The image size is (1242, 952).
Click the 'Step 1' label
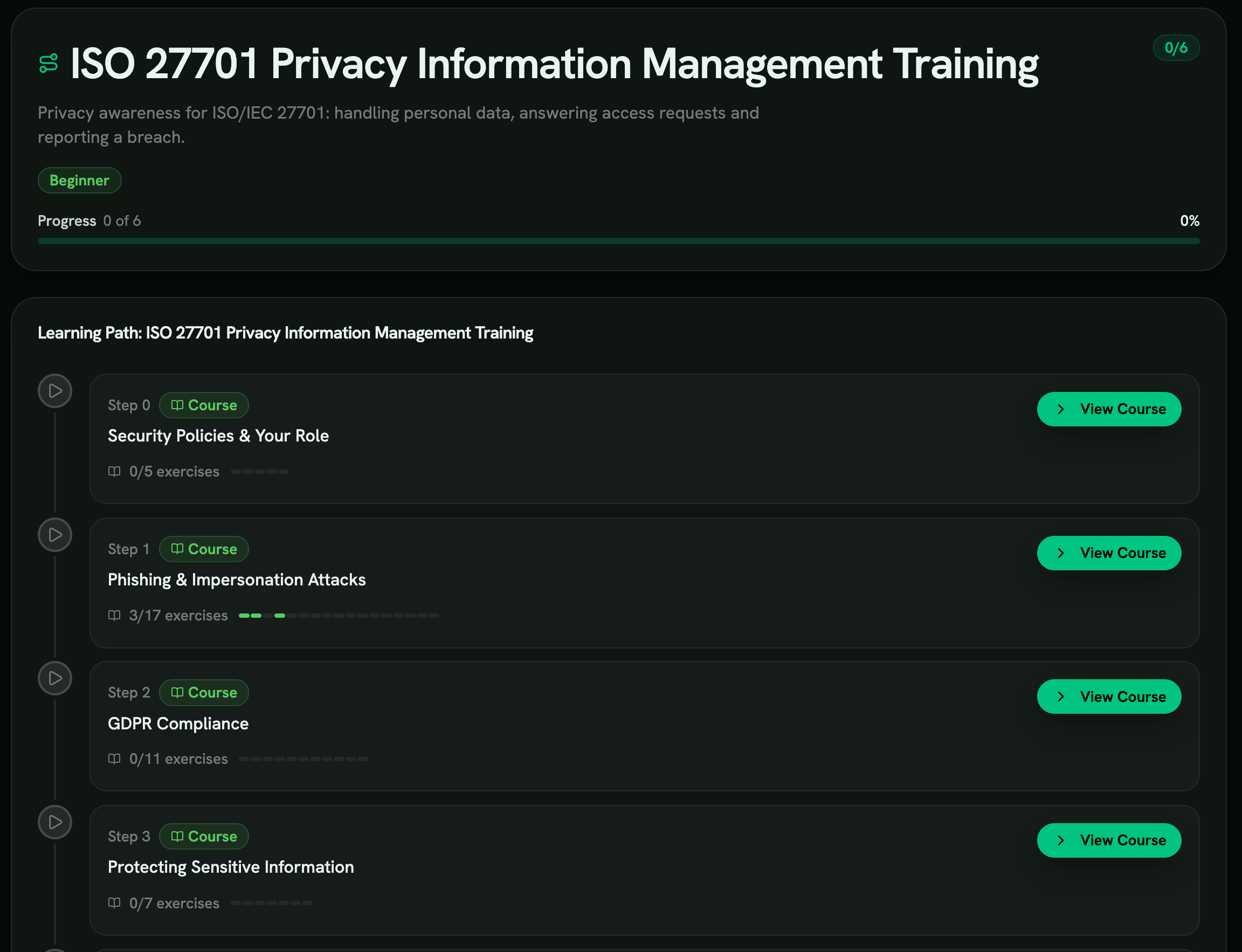(129, 549)
